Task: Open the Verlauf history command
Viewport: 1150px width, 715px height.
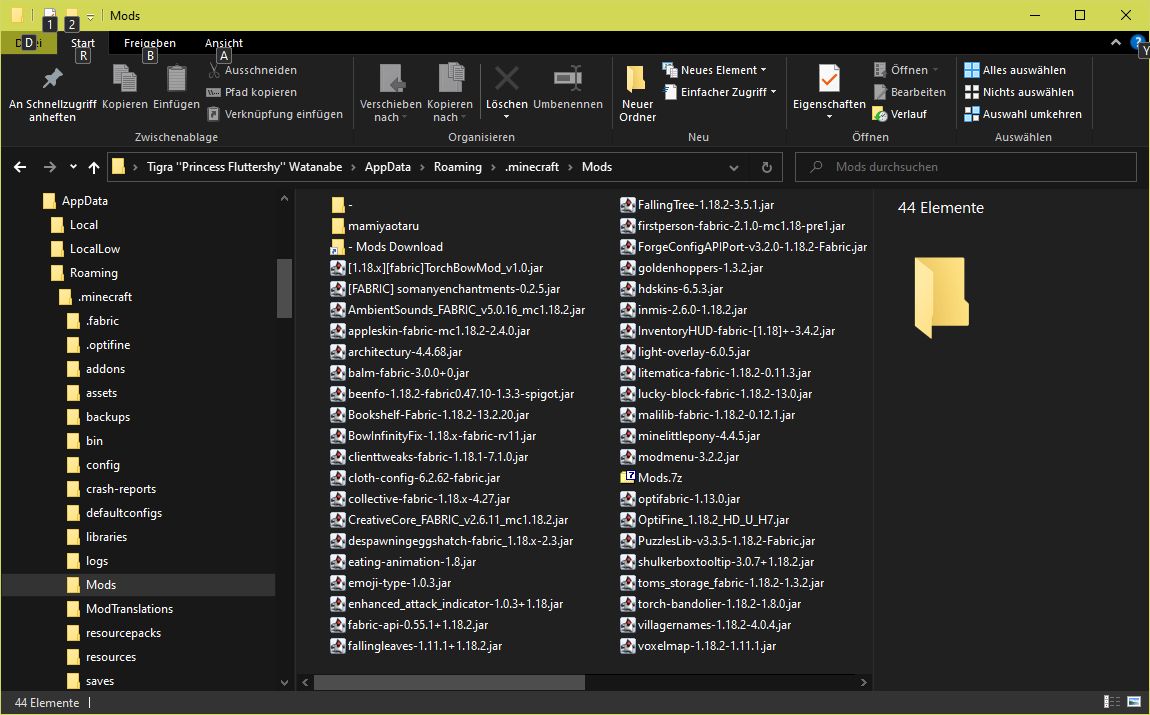Action: (x=900, y=114)
